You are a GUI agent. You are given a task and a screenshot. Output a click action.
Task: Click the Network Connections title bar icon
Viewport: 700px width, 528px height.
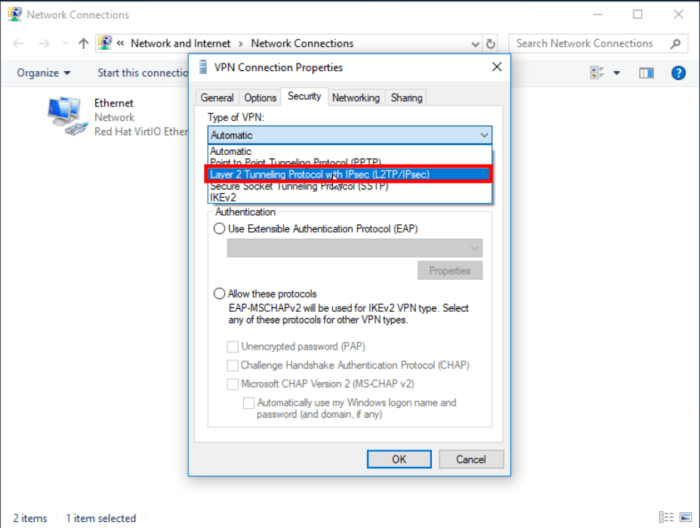15,14
